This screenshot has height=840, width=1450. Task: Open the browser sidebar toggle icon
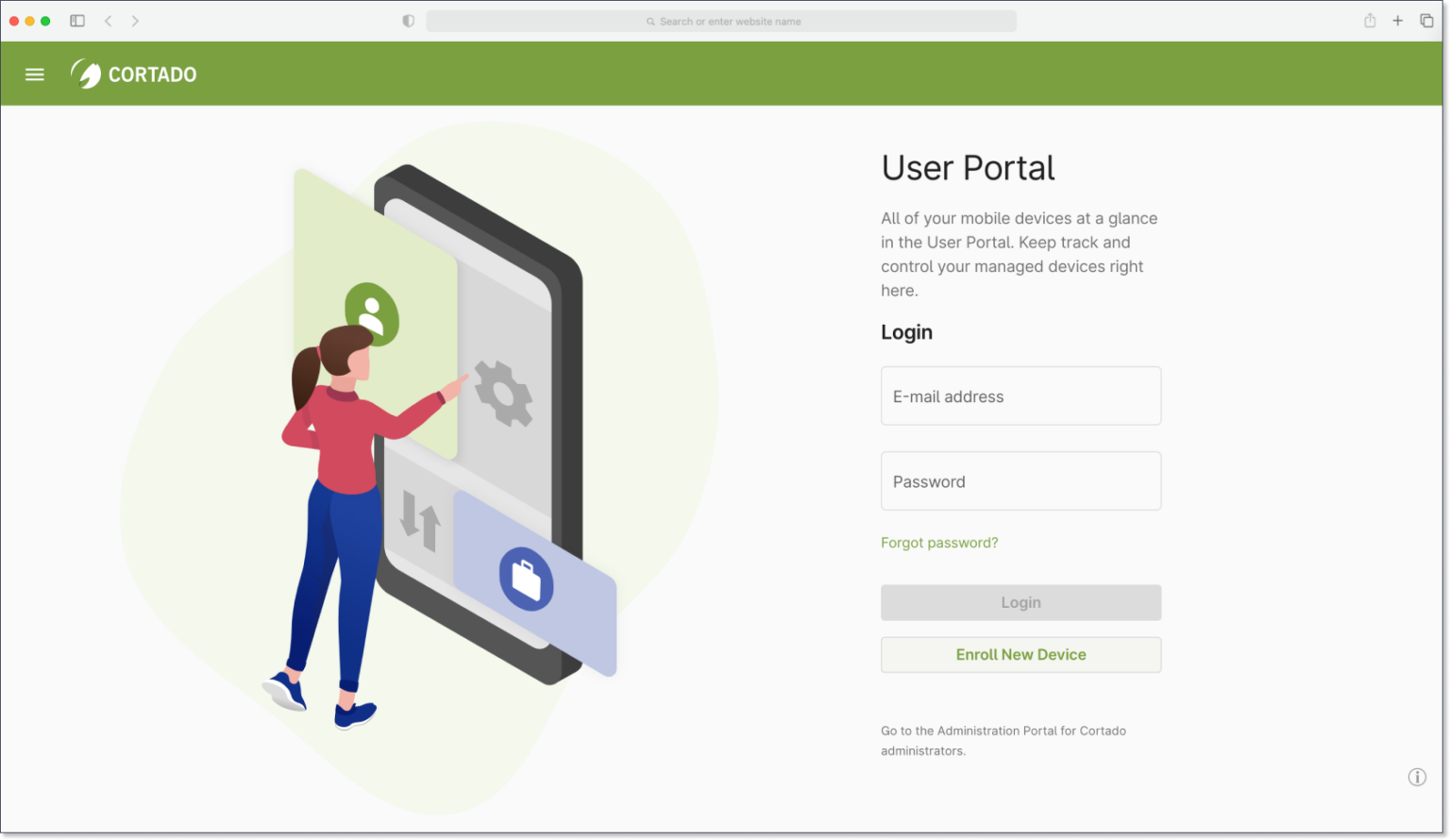(76, 20)
